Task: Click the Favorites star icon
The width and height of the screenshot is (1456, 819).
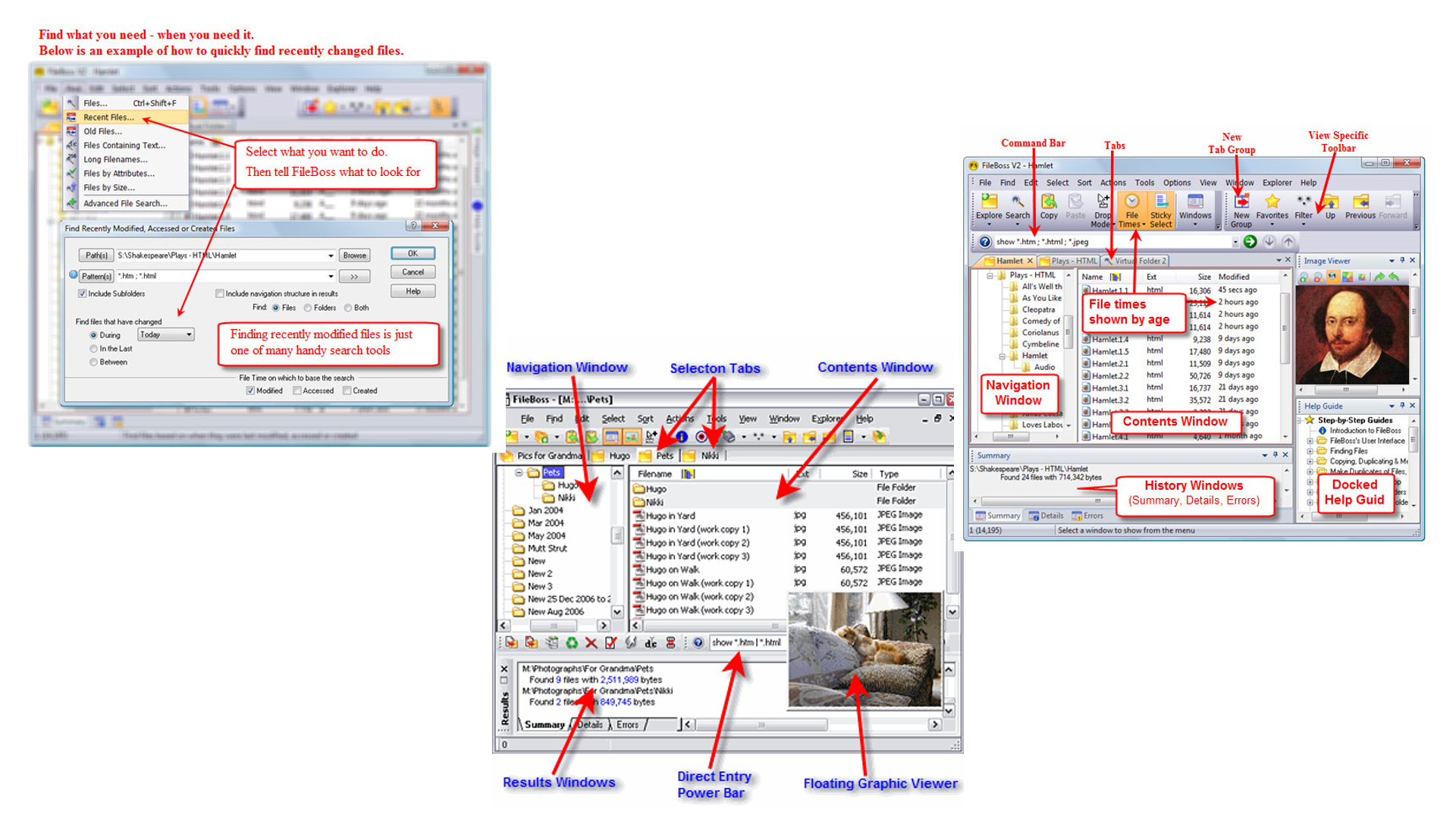Action: 1272,202
